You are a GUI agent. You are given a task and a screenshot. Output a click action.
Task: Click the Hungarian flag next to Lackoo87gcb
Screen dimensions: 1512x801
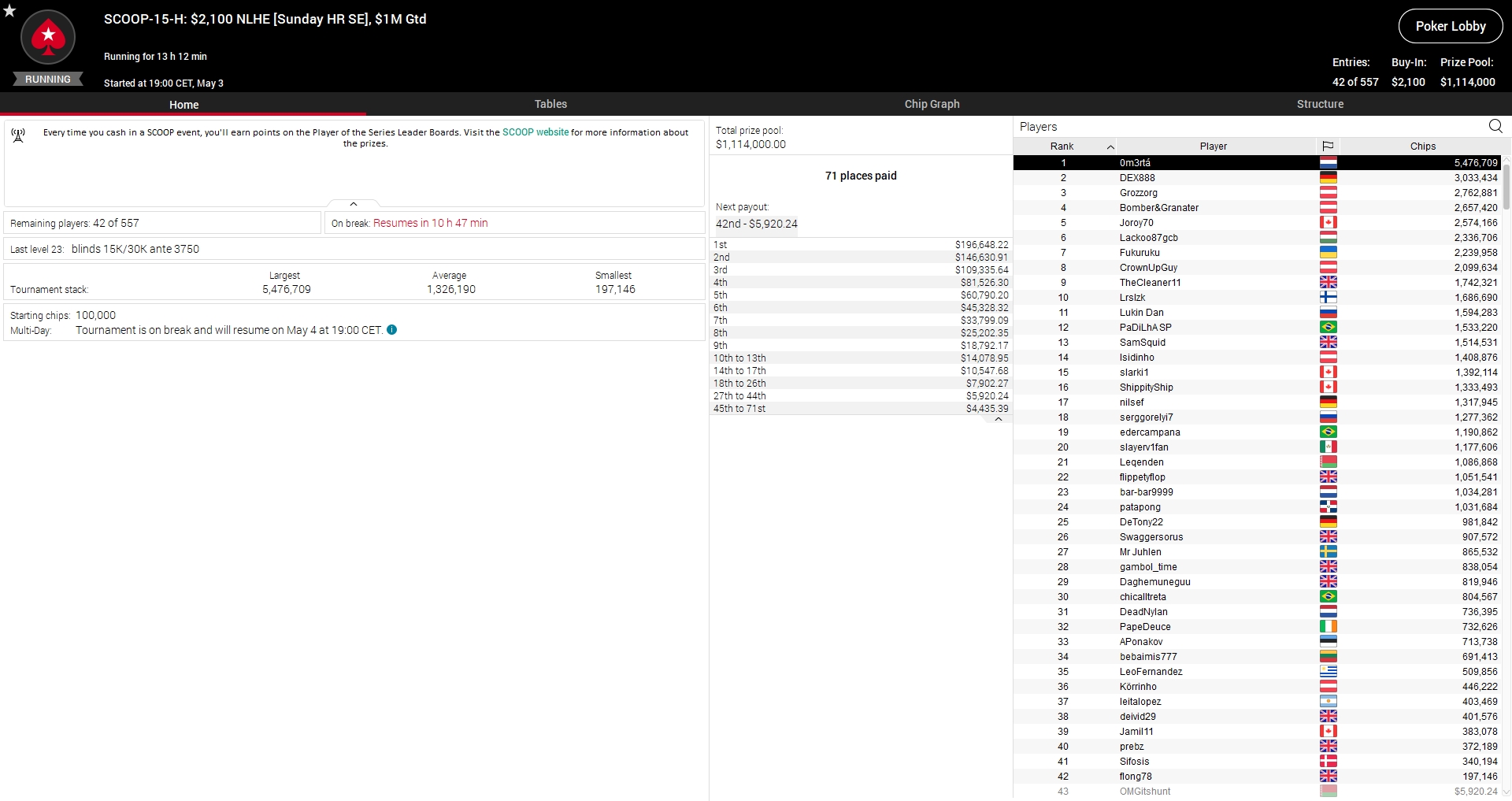[1329, 238]
